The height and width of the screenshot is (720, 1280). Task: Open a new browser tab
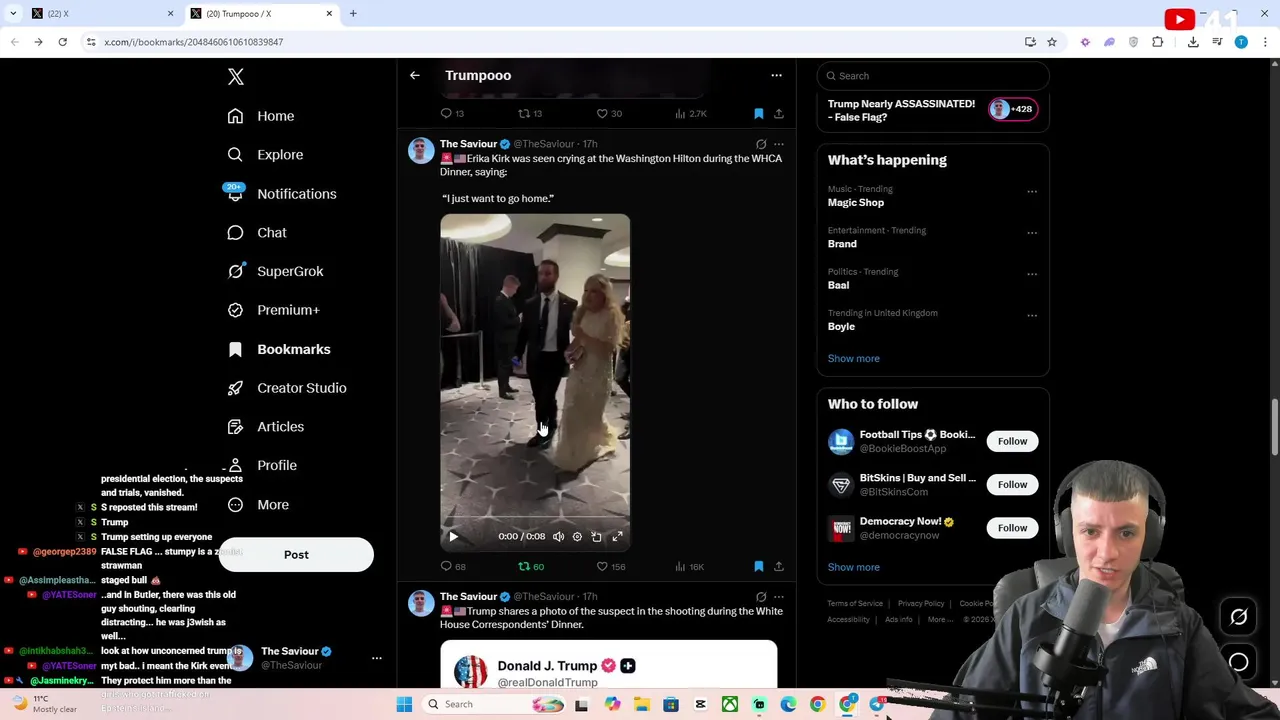point(353,14)
